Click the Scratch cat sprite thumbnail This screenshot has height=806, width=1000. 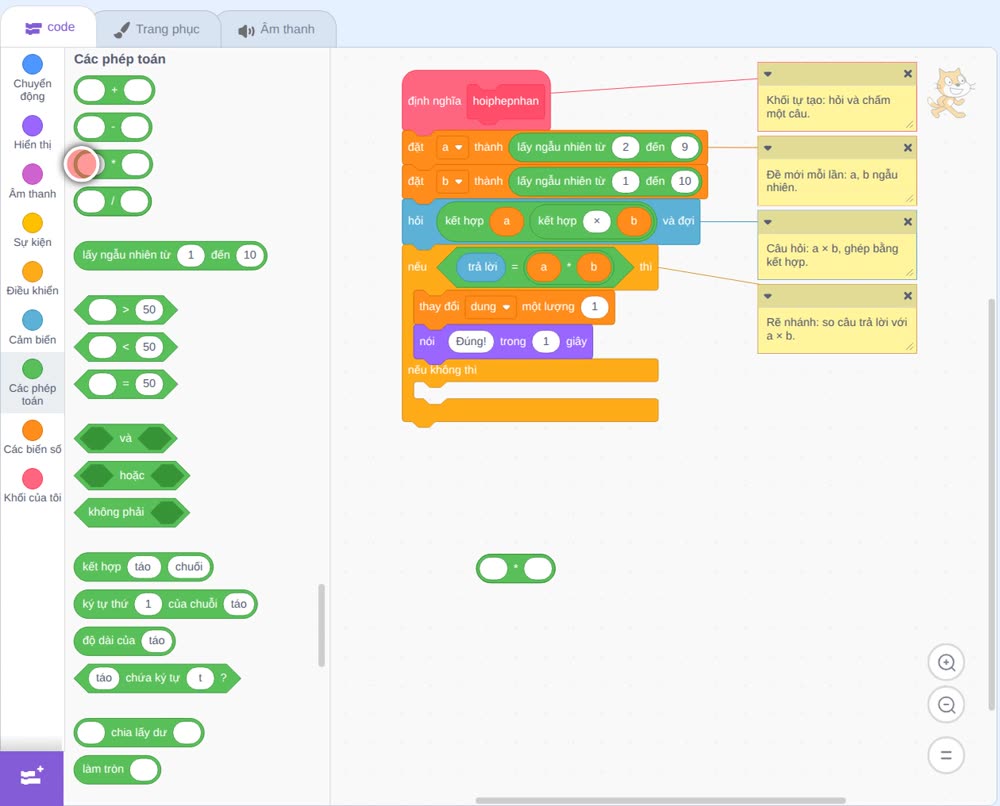pyautogui.click(x=950, y=93)
